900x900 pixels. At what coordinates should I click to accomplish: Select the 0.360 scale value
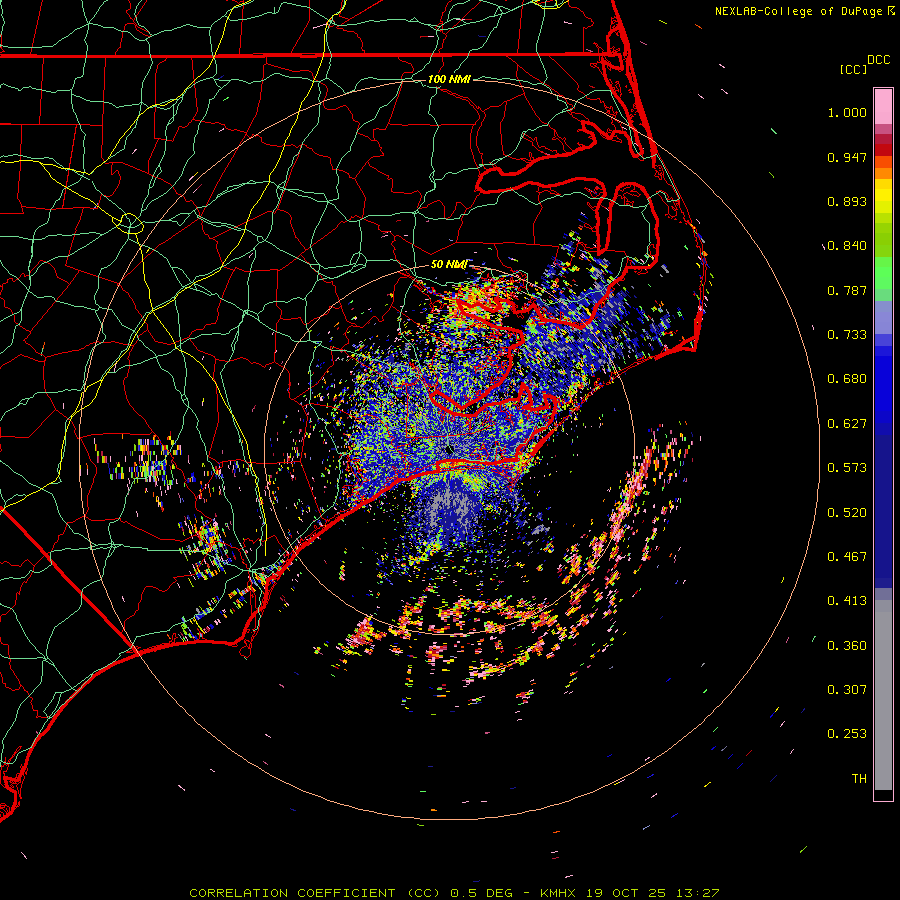[847, 646]
